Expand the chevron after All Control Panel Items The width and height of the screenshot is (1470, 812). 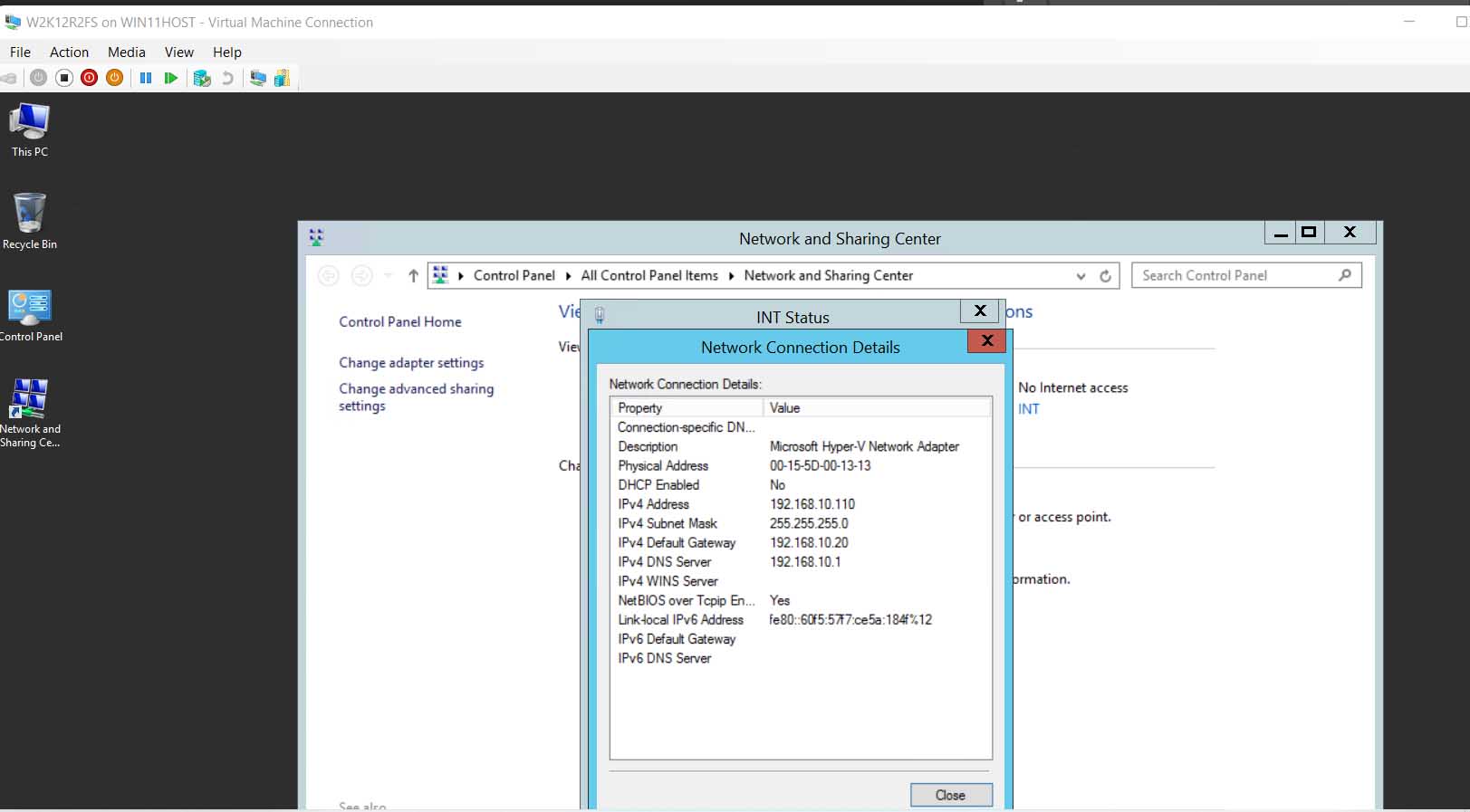click(x=731, y=276)
